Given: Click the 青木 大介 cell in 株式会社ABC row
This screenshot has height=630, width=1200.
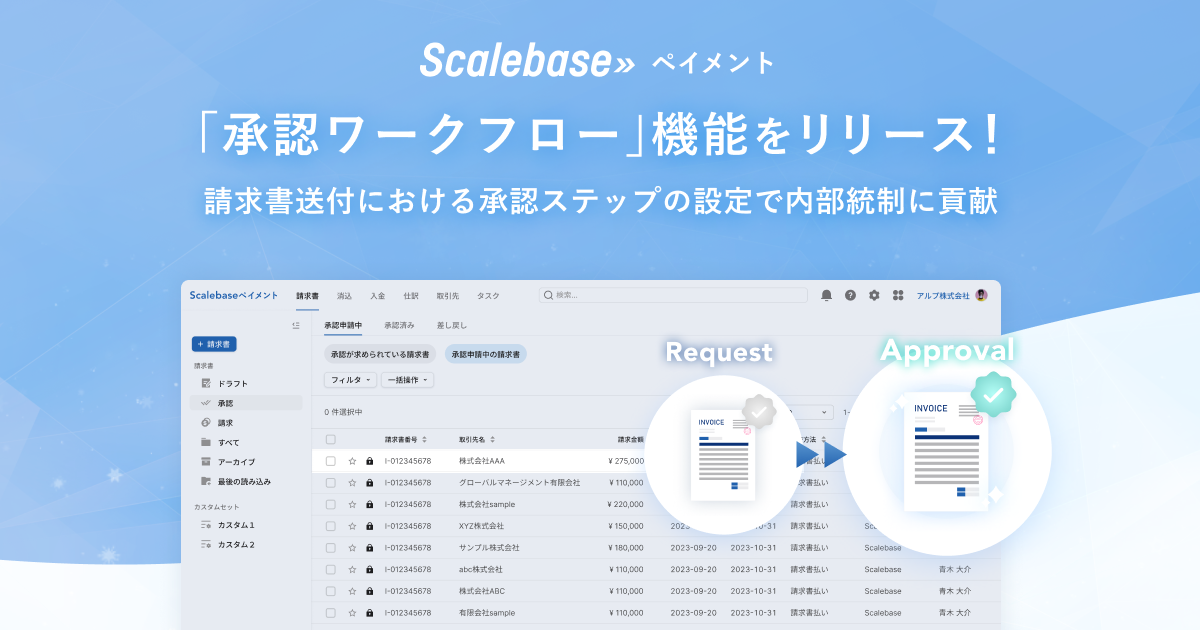Looking at the screenshot, I should point(954,591).
